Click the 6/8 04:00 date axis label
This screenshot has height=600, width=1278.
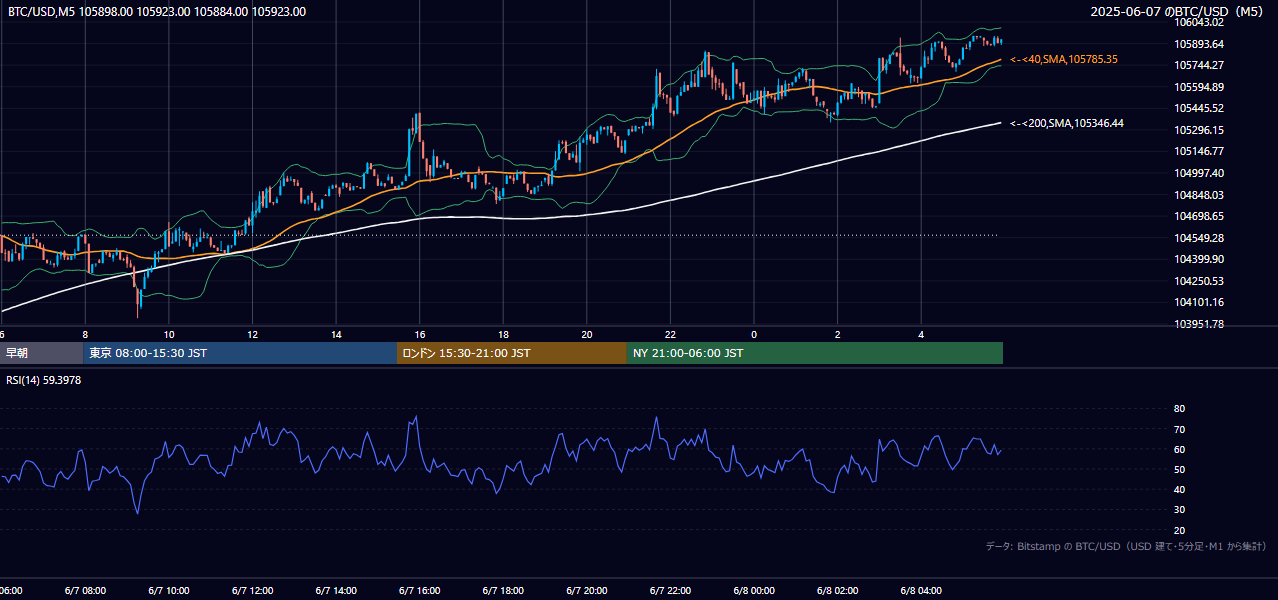coord(921,591)
